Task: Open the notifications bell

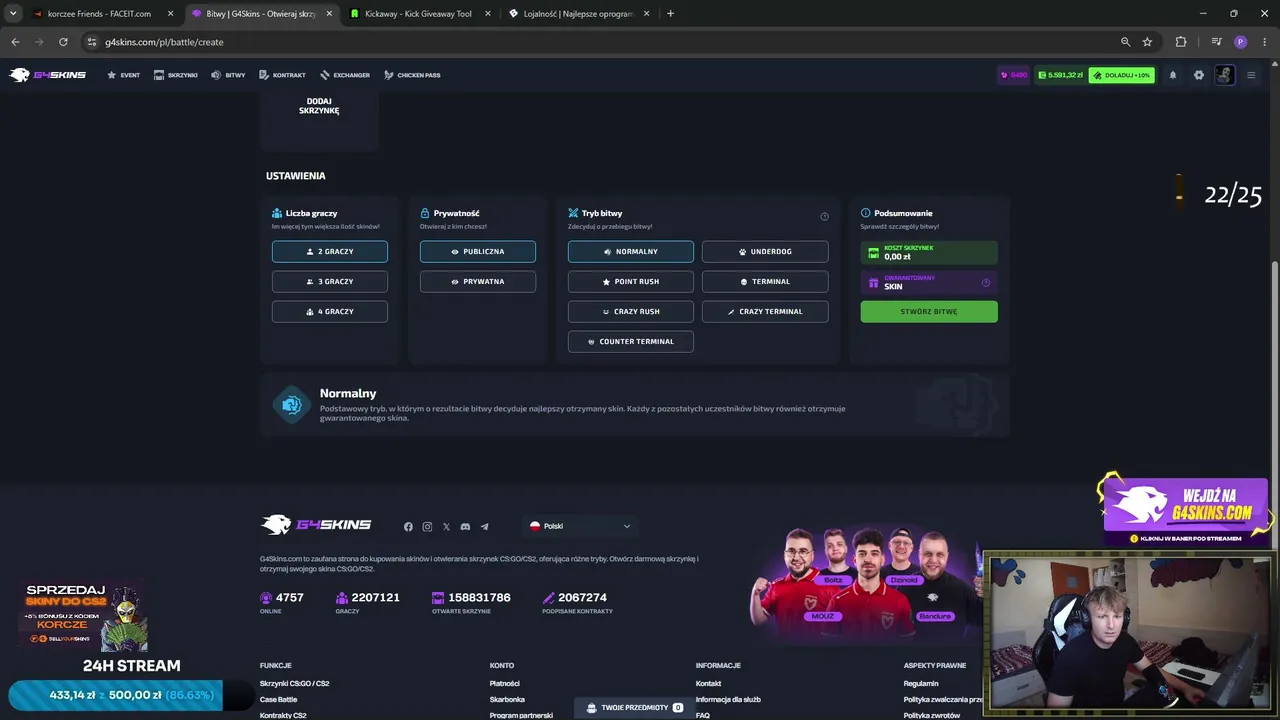Action: 1173,75
